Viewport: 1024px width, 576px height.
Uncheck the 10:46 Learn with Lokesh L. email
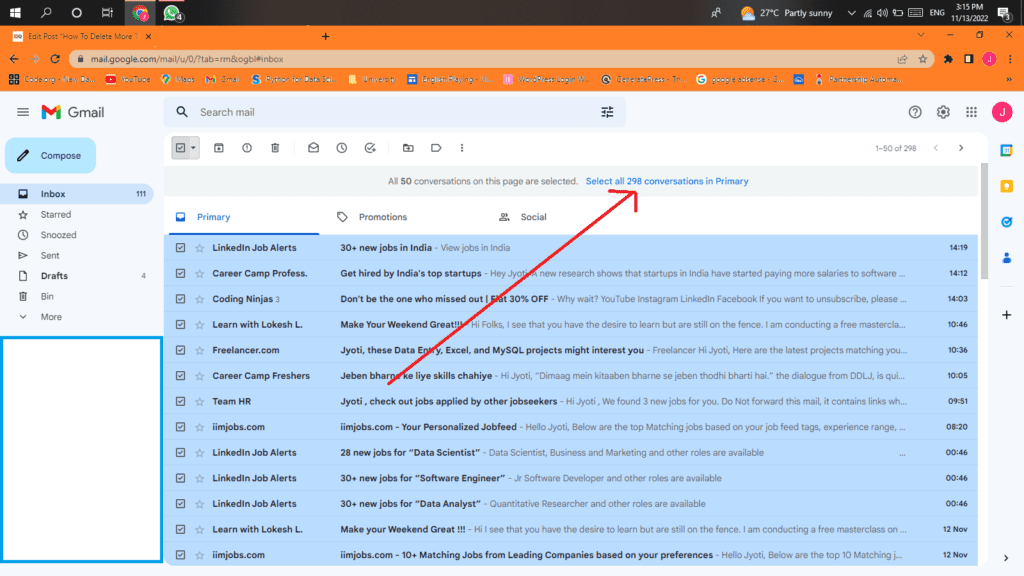180,325
